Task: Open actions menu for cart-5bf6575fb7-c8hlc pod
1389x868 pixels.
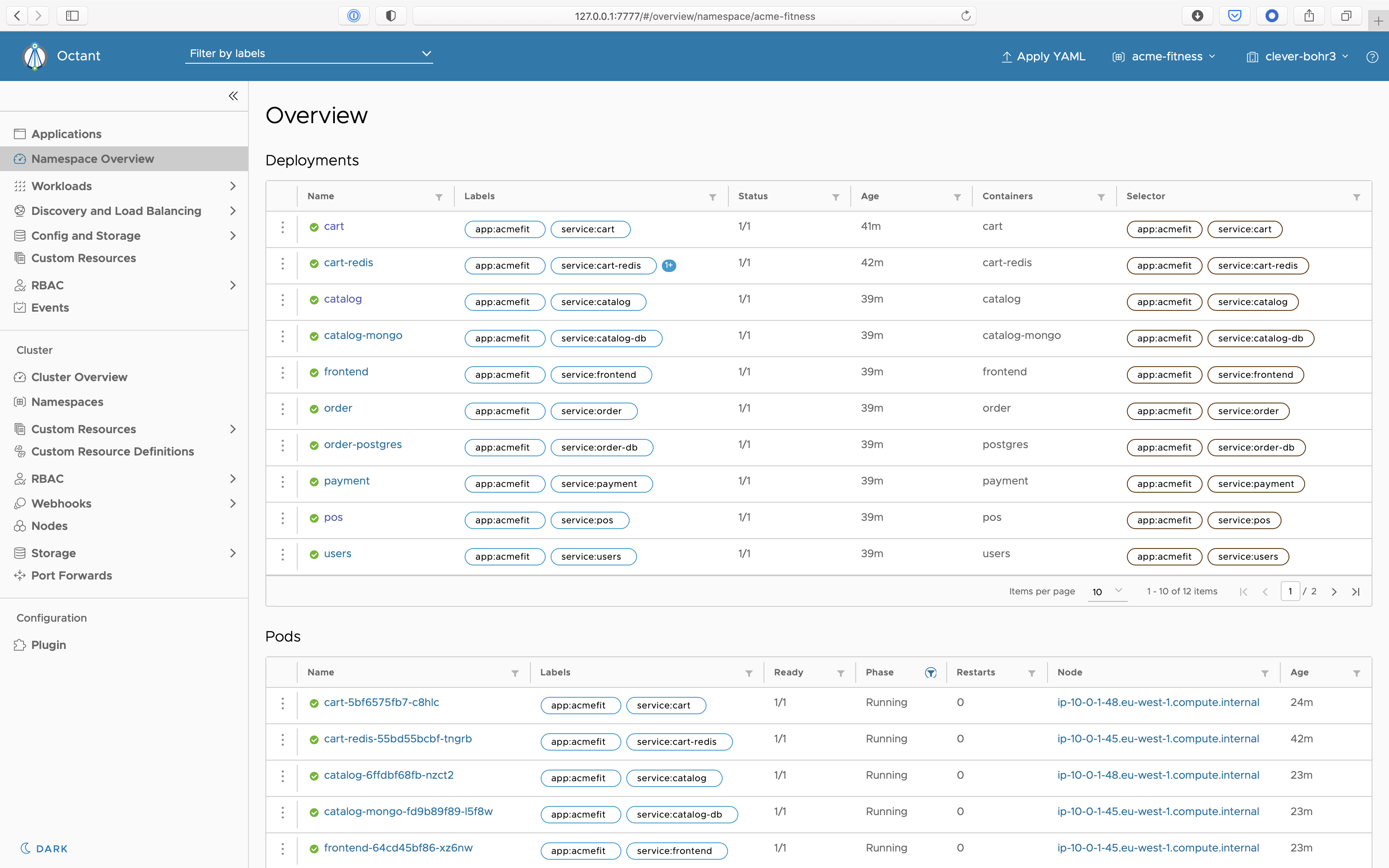Action: pyautogui.click(x=282, y=703)
